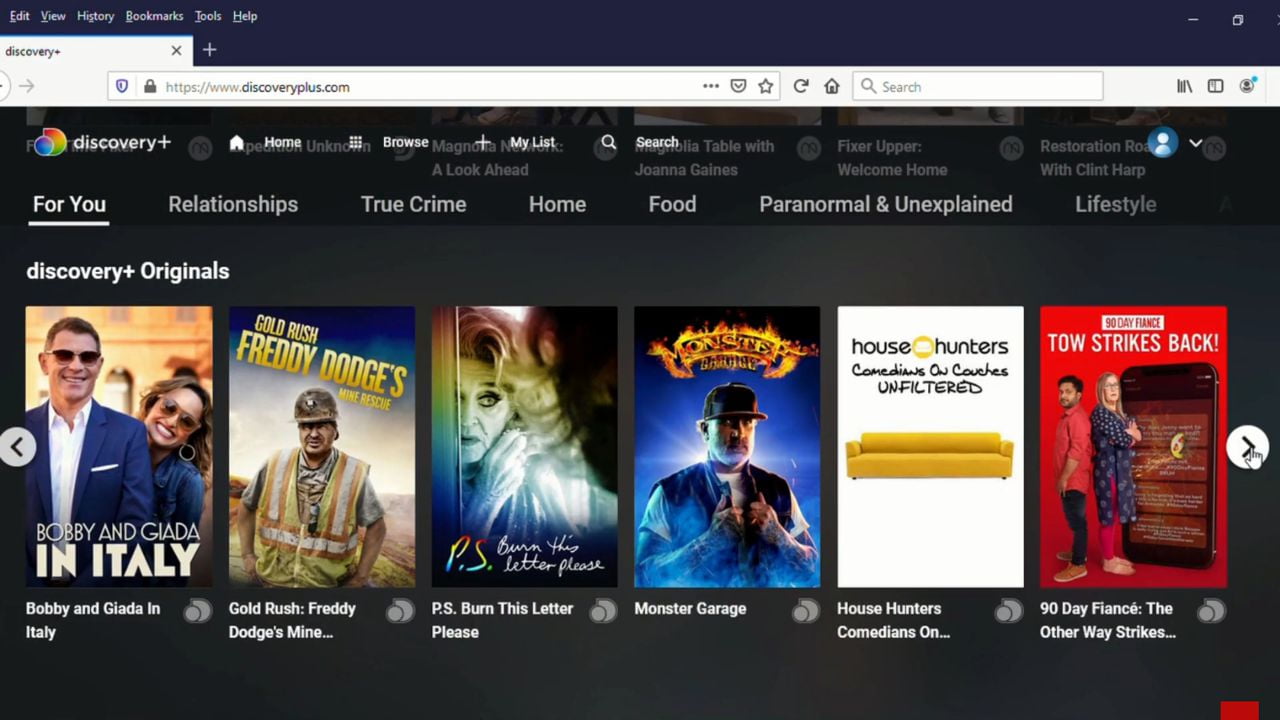Open the Gold Rush Freddy Dodge's poster
Screen dimensions: 1280x720
click(x=322, y=447)
